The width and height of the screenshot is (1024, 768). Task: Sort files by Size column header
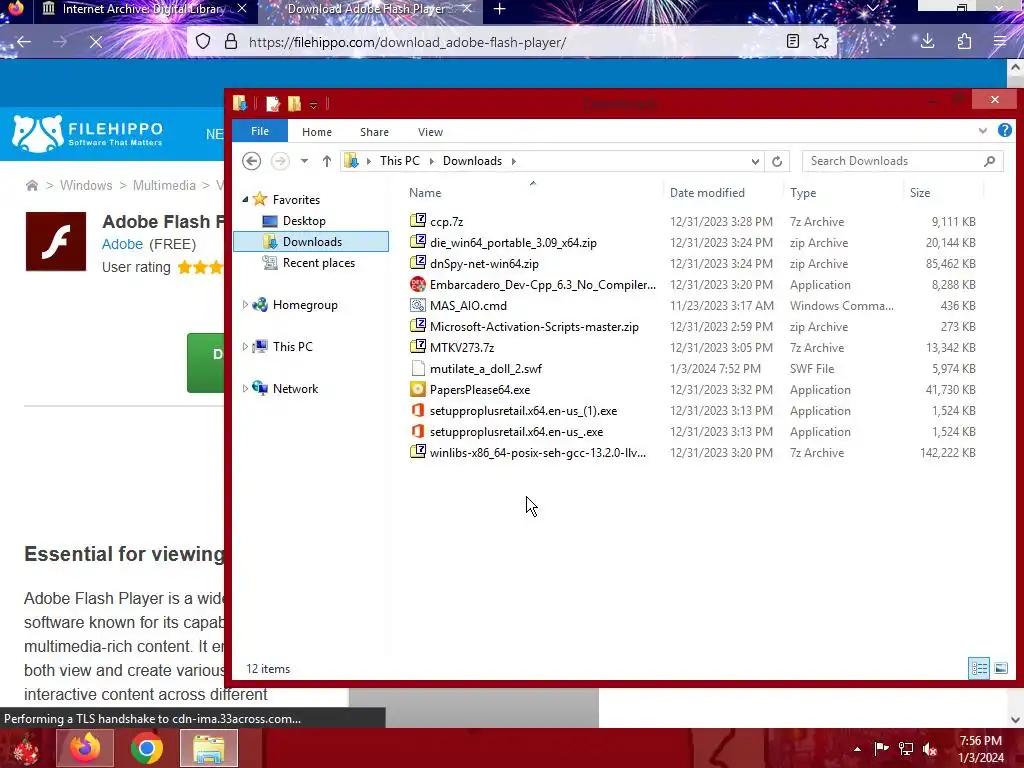coord(920,193)
